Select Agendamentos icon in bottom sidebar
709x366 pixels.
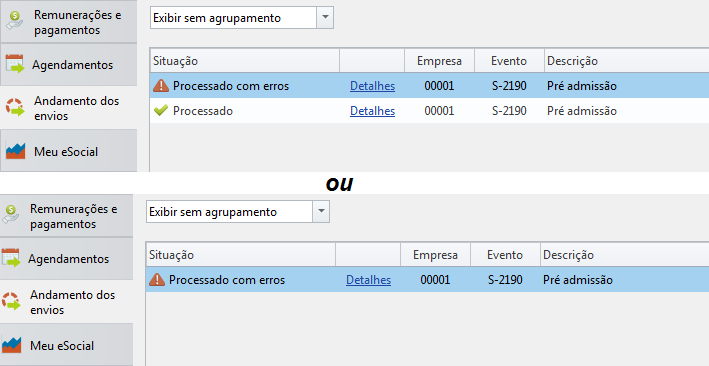coord(11,258)
